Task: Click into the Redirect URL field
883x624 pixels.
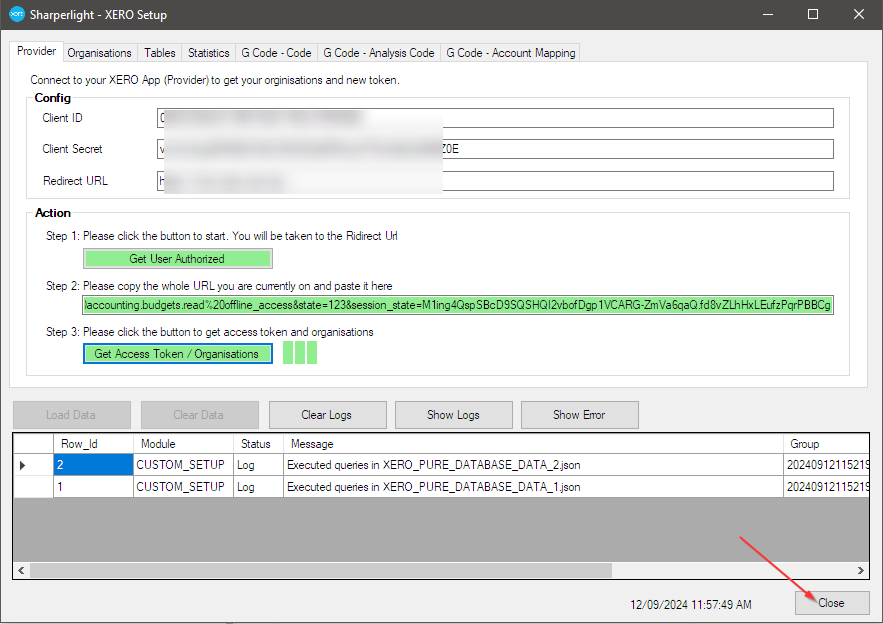Action: point(495,181)
